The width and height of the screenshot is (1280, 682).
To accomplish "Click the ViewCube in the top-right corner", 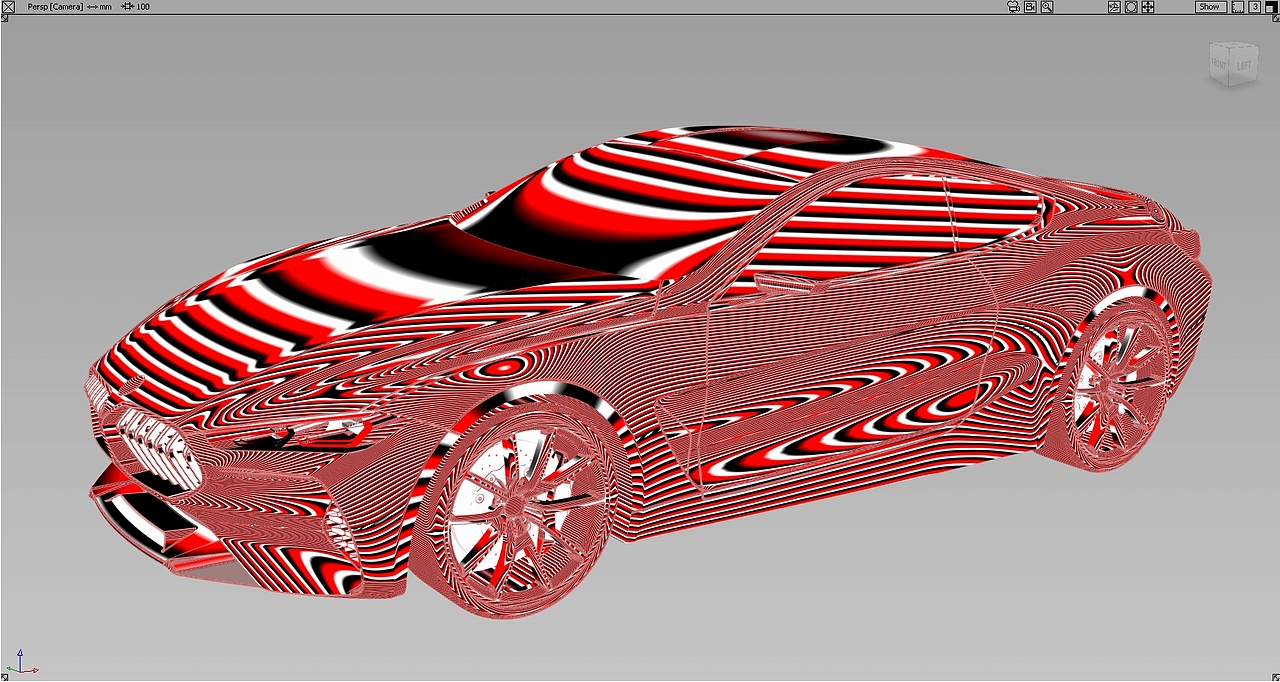I will point(1232,63).
